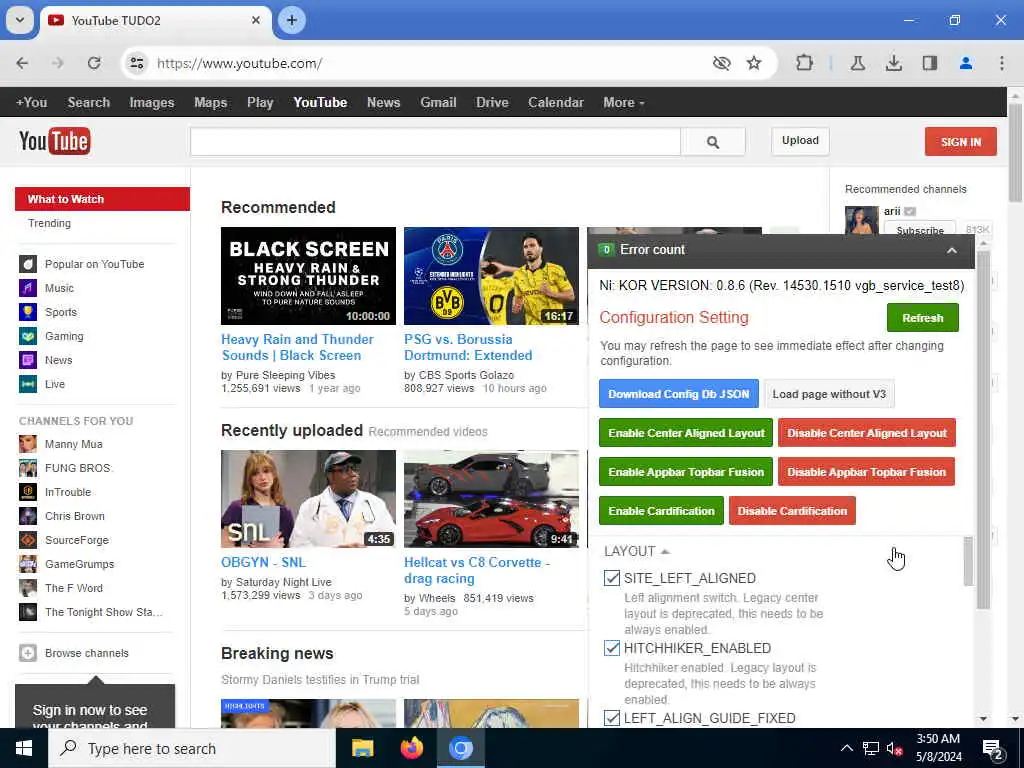Open the browser downloads icon
Viewport: 1024px width, 768px height.
click(x=893, y=63)
